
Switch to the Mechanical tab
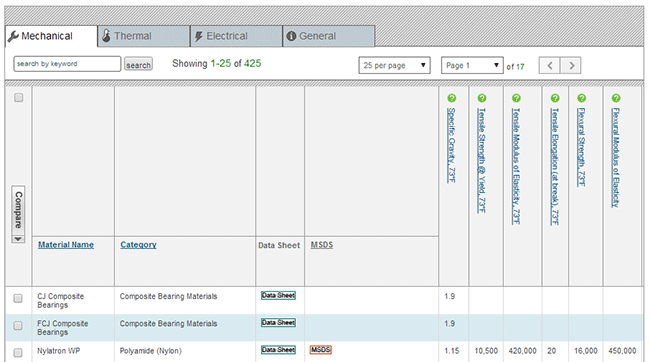click(51, 36)
